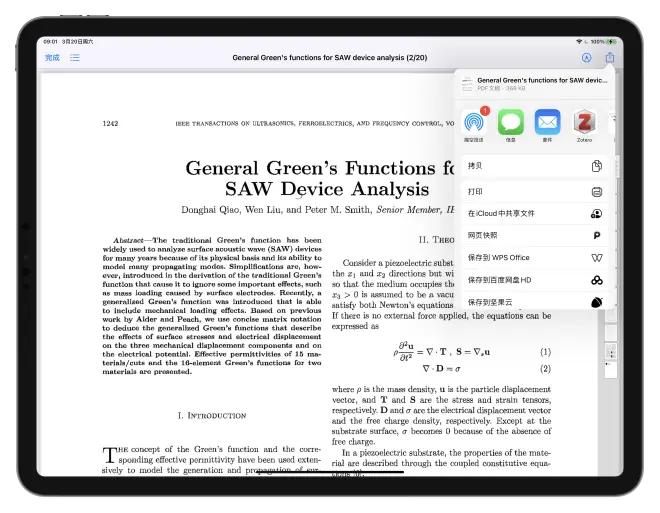Click the 'I. Introduction' heading
Screen dimensions: 660x513
coord(212,416)
